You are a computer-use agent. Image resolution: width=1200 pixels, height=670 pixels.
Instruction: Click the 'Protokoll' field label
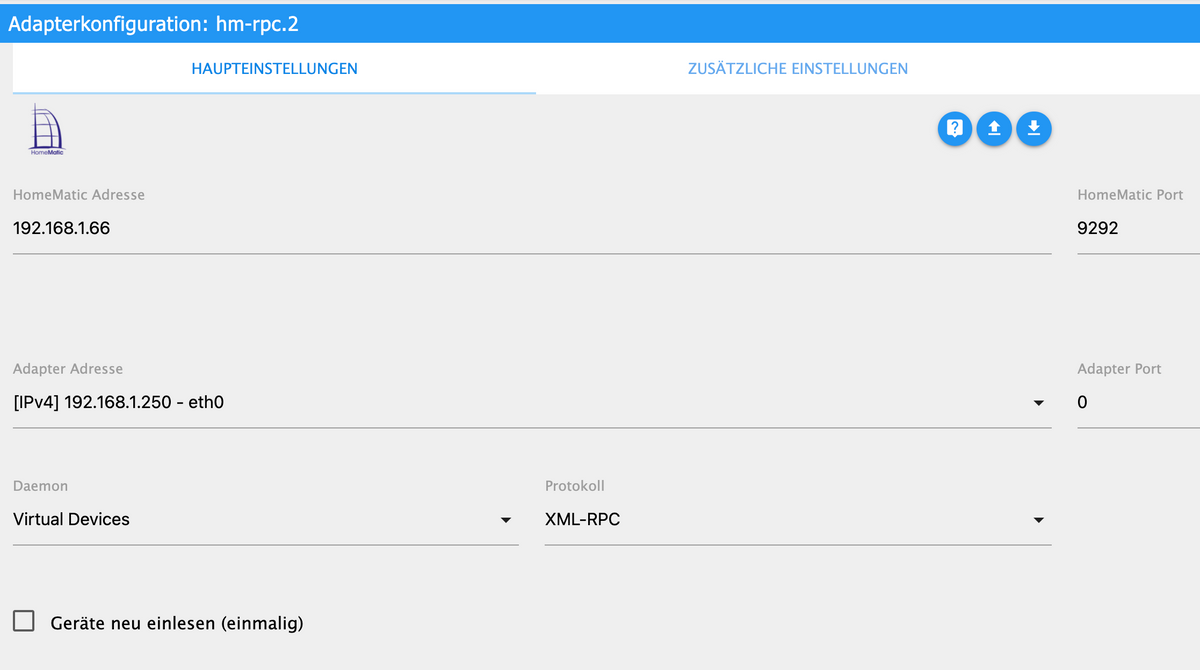[575, 486]
